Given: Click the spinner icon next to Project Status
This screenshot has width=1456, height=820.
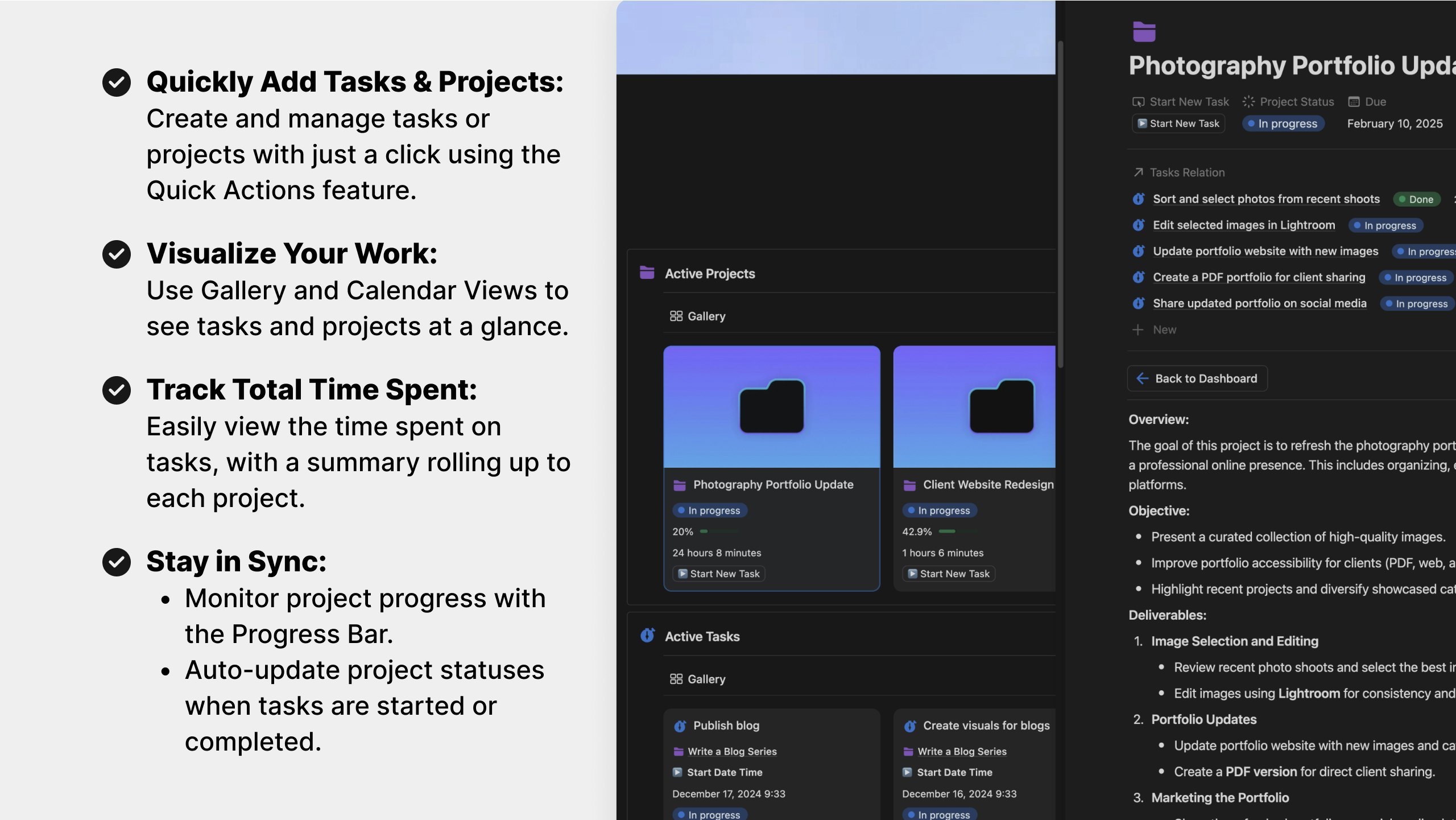Looking at the screenshot, I should (1249, 102).
